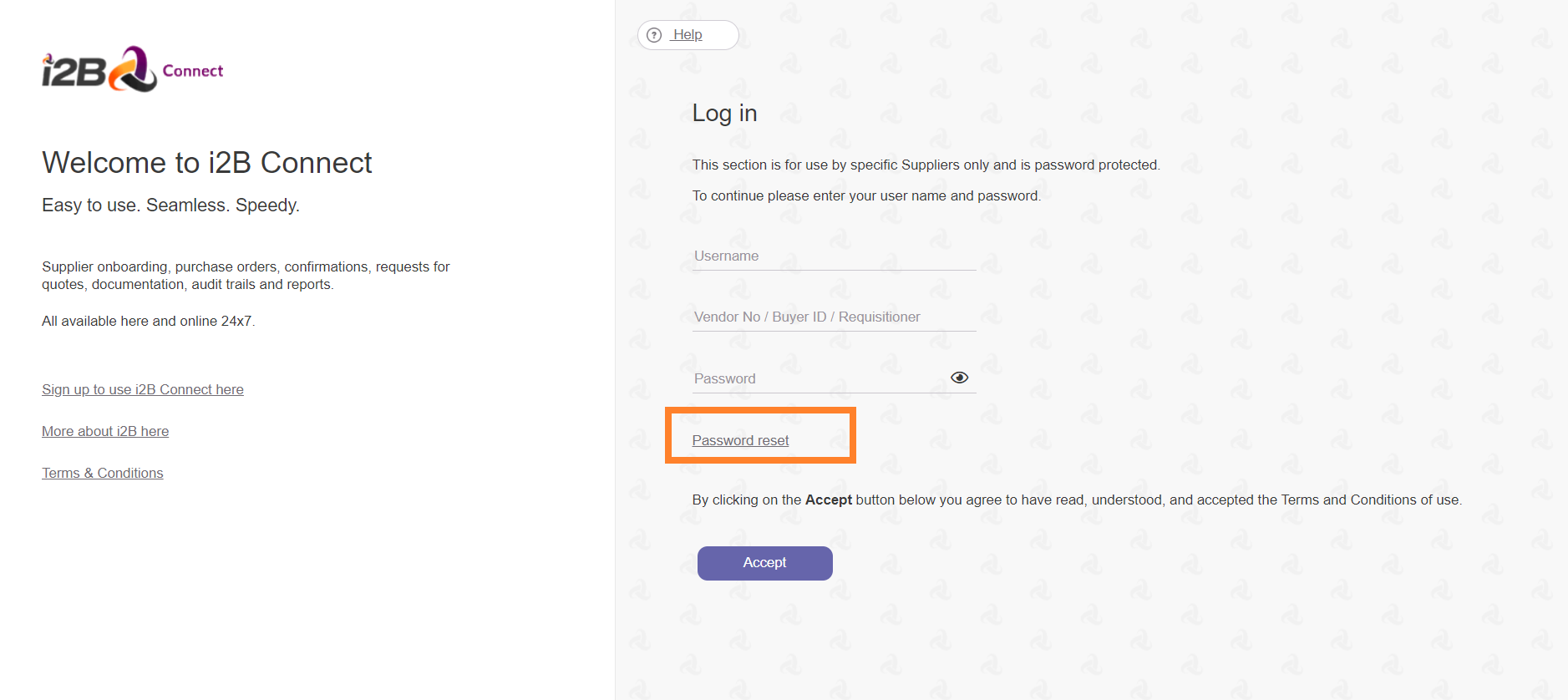Click the Help question mark icon

[x=655, y=35]
